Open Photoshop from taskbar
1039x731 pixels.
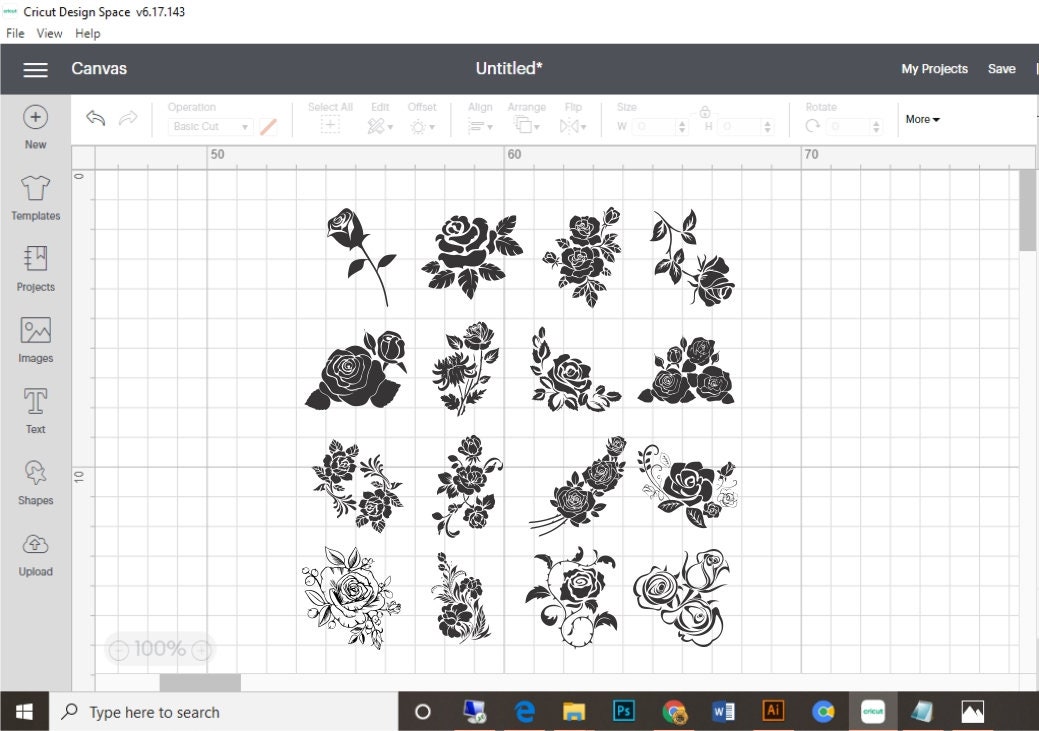click(624, 711)
